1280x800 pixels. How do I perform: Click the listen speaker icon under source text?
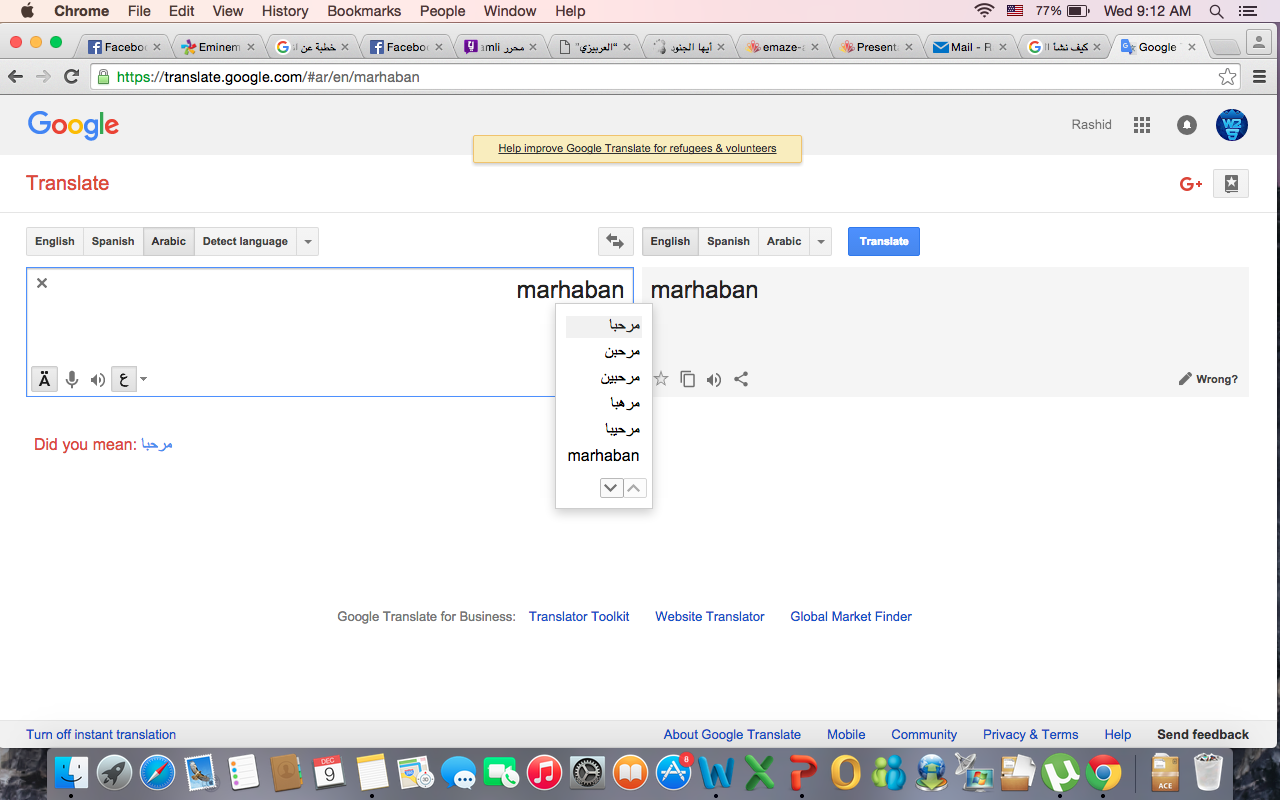[98, 379]
